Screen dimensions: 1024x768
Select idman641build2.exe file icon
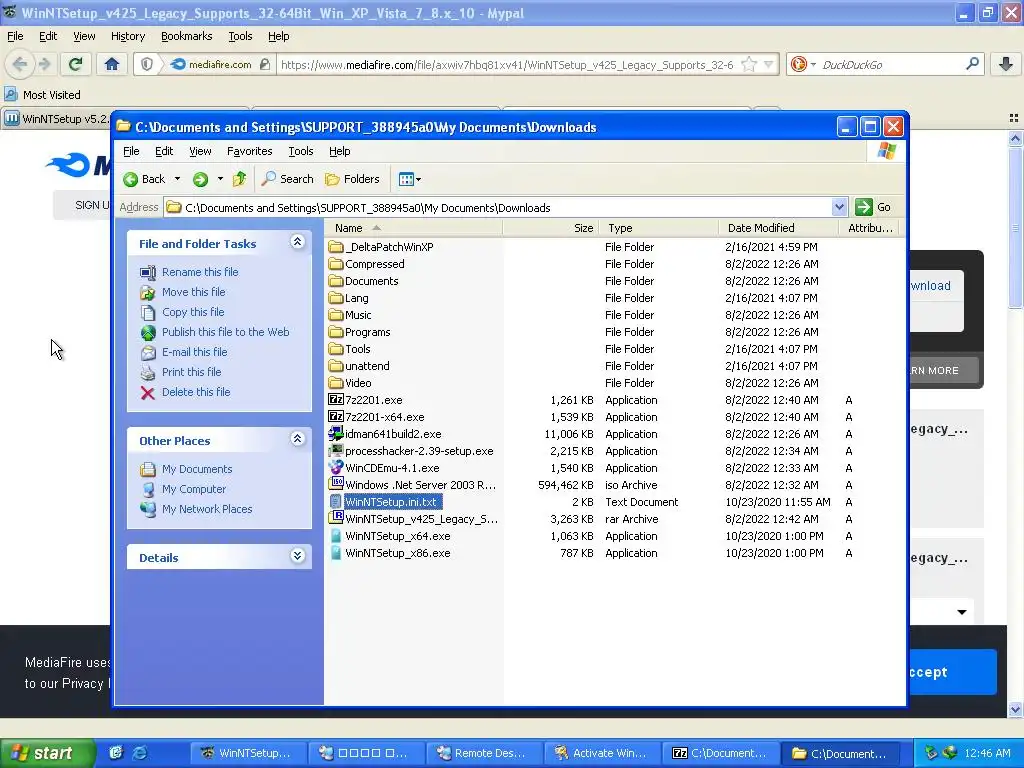tap(336, 434)
